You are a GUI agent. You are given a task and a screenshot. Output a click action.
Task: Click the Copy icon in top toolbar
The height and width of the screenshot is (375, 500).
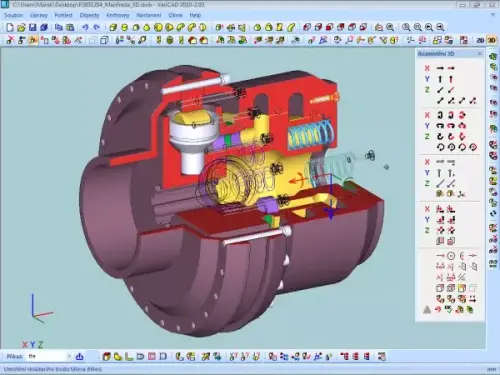[x=59, y=28]
